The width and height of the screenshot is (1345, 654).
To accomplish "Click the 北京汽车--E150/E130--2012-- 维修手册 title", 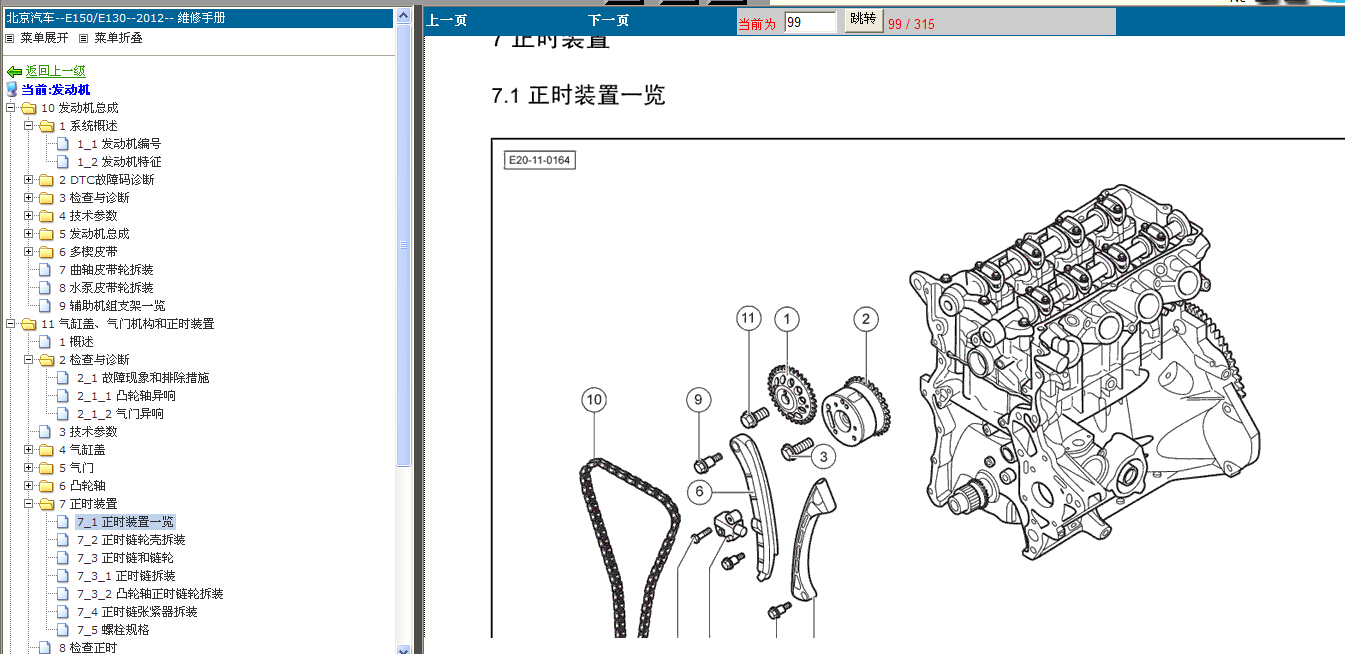I will point(116,18).
